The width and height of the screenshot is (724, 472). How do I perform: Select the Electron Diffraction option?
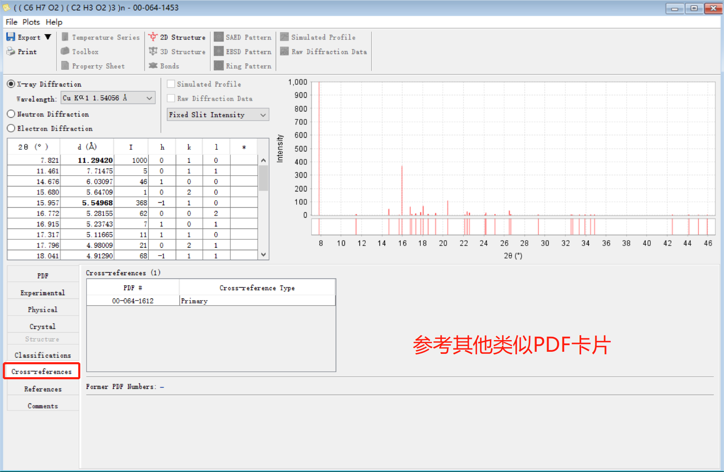pos(12,128)
